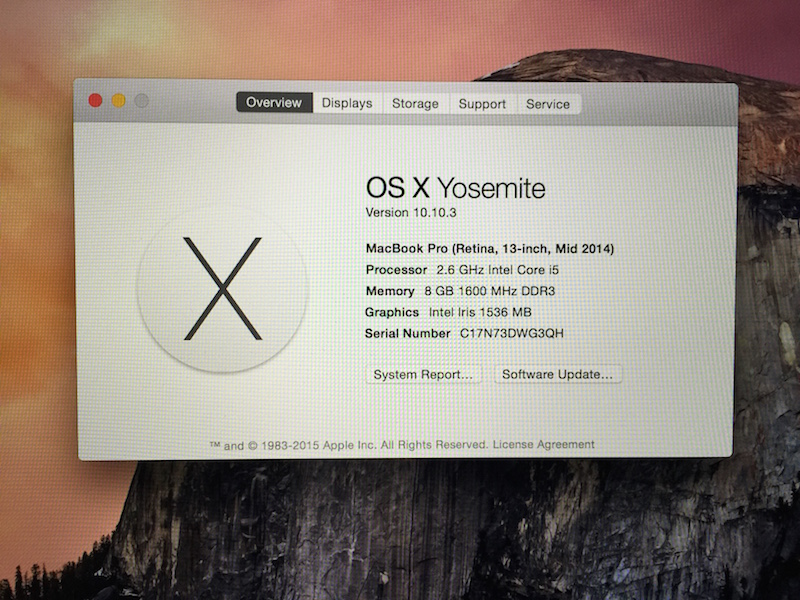Select serial number C17N73DWG3QH
Image resolution: width=800 pixels, height=600 pixels.
click(x=512, y=333)
